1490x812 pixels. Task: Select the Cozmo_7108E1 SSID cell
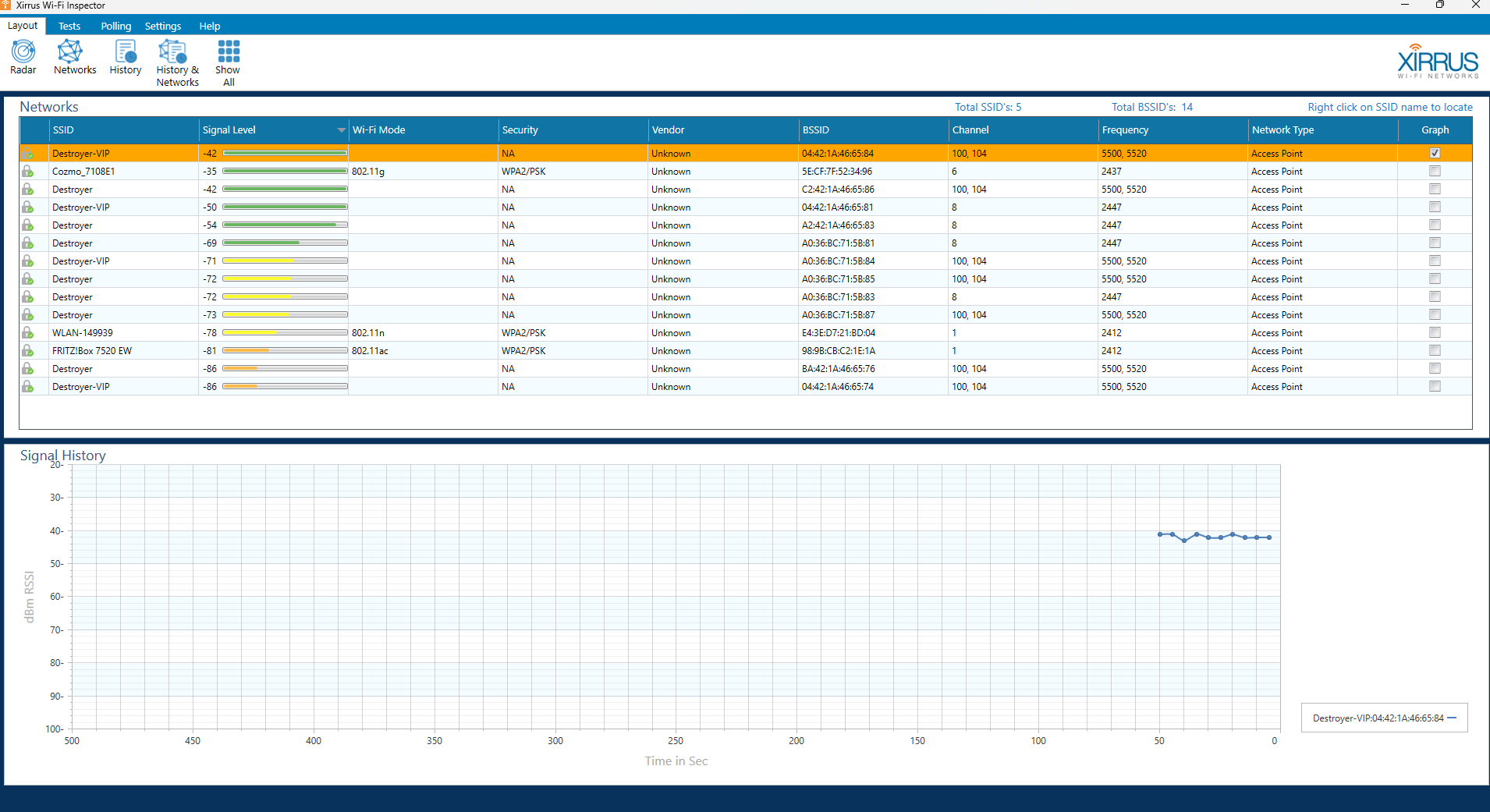(x=123, y=171)
